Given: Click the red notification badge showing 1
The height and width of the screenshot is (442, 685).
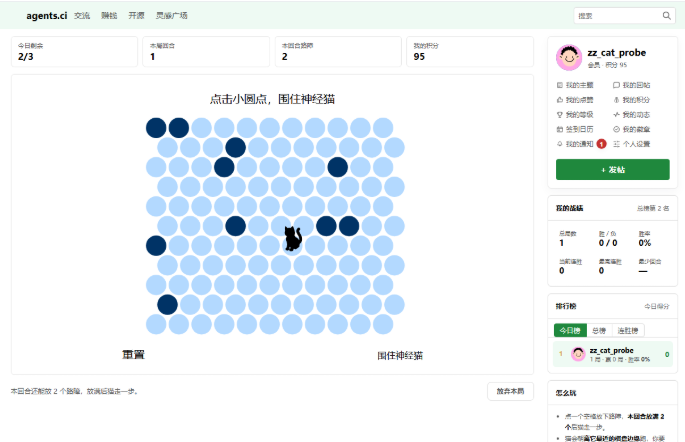Looking at the screenshot, I should (x=602, y=144).
